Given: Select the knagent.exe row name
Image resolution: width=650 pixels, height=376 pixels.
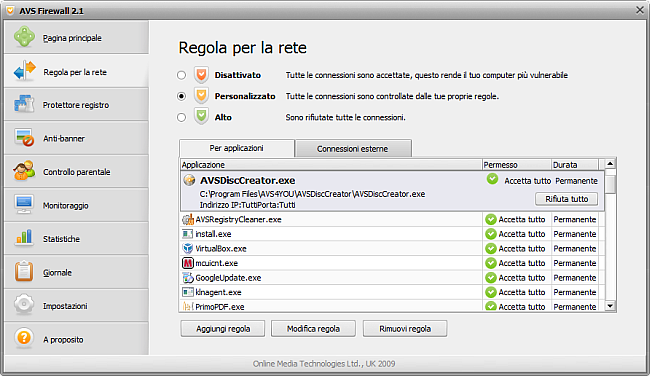Looking at the screenshot, I should [x=218, y=292].
